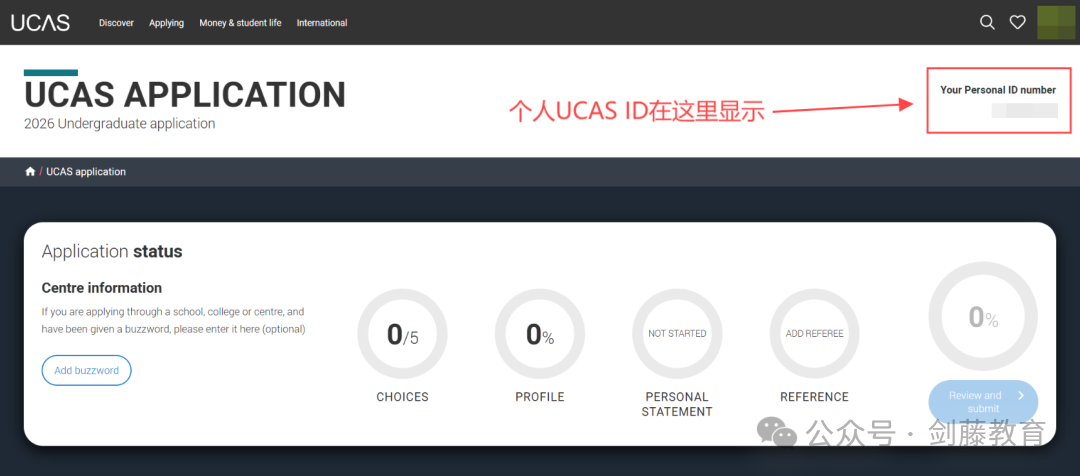Click the ADD REFEREE reference circle
Screen dimensions: 1080x476
coord(814,334)
